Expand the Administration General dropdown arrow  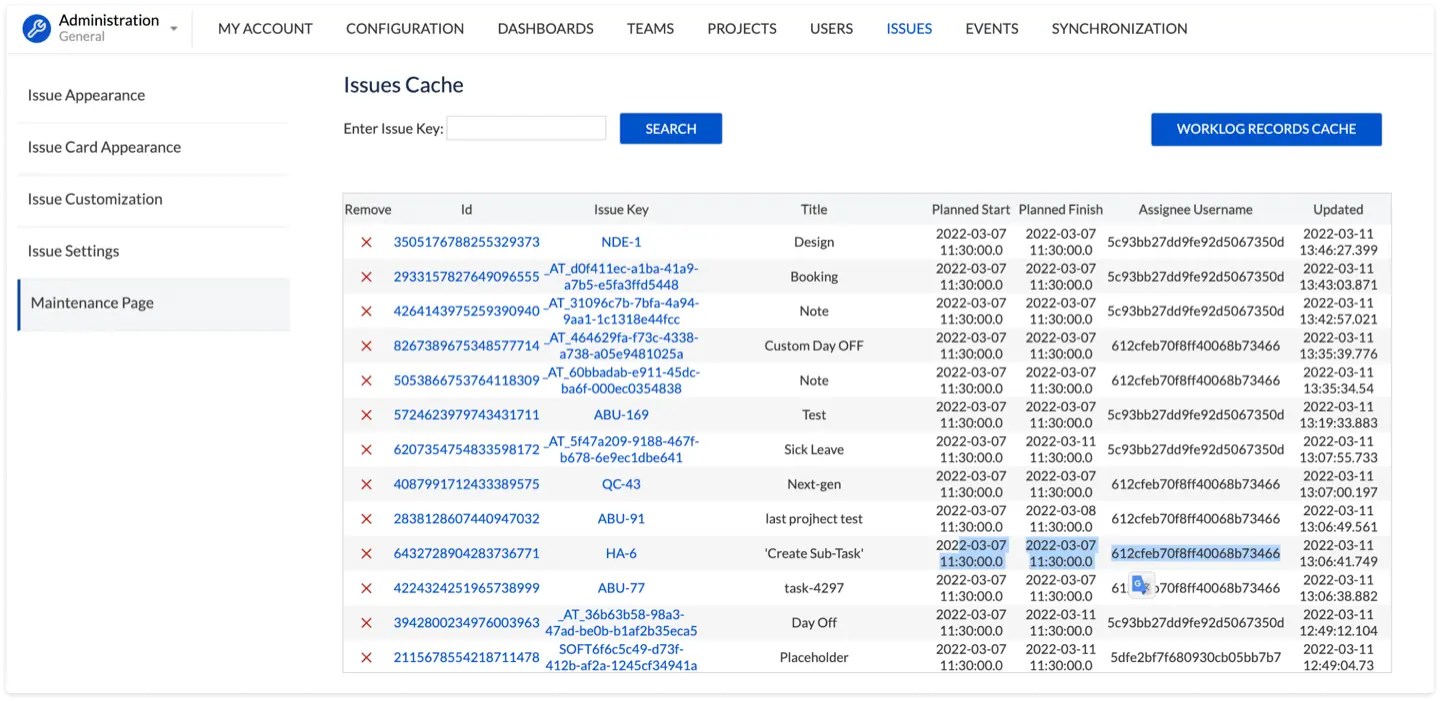pyautogui.click(x=174, y=29)
